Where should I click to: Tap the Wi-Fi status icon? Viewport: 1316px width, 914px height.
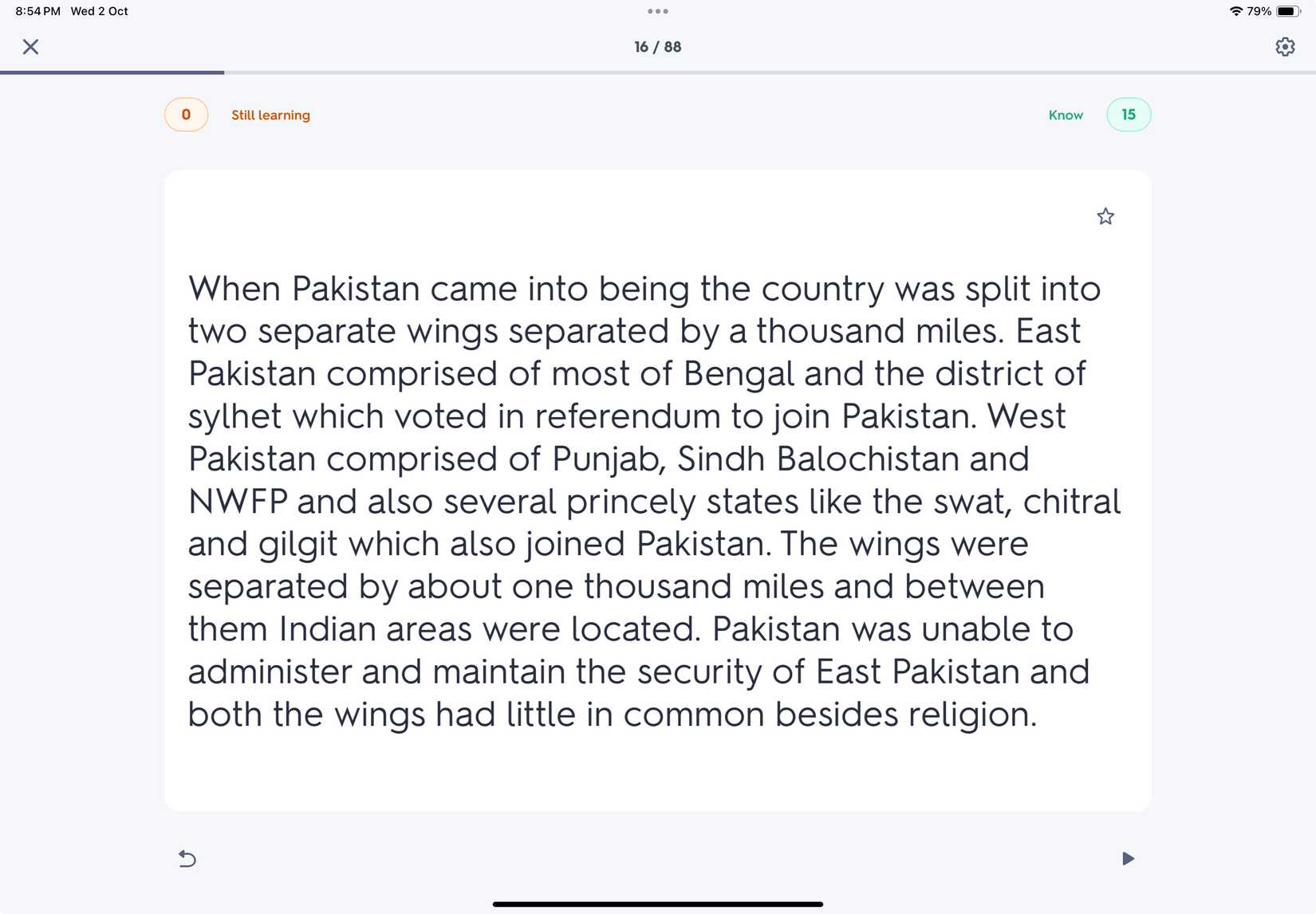[x=1236, y=11]
